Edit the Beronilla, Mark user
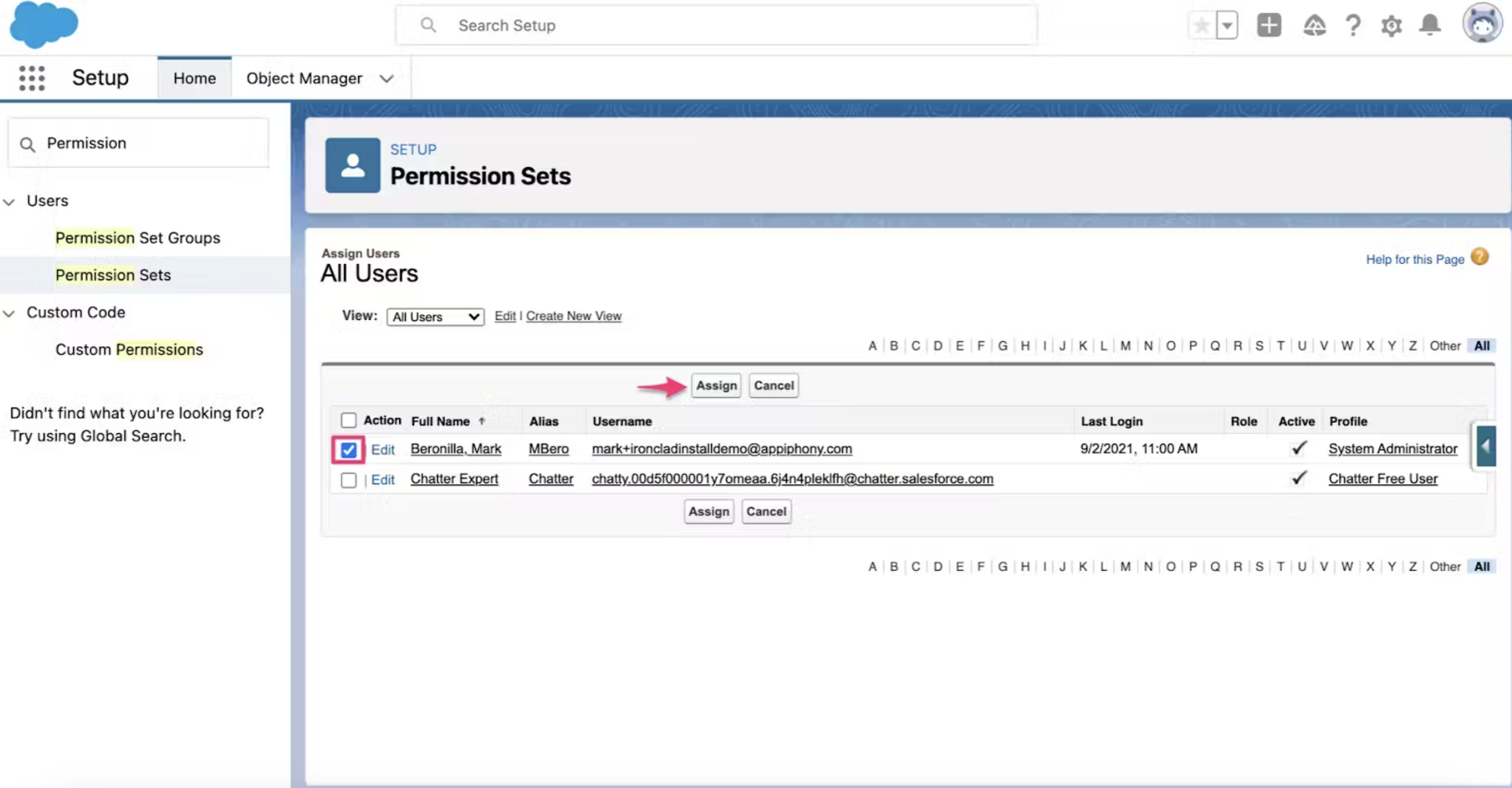The width and height of the screenshot is (1512, 788). (x=383, y=450)
